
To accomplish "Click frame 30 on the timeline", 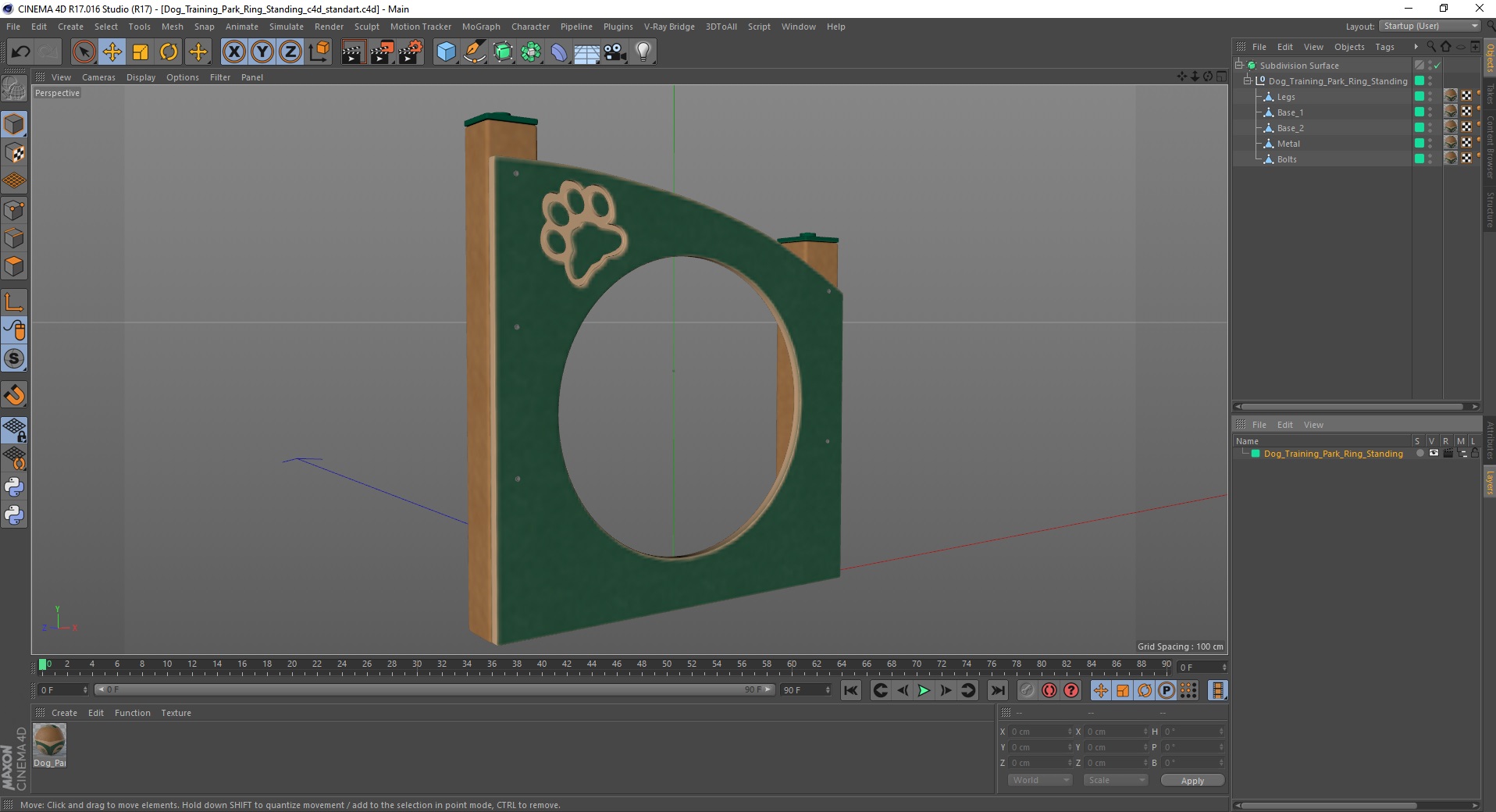I will (417, 666).
